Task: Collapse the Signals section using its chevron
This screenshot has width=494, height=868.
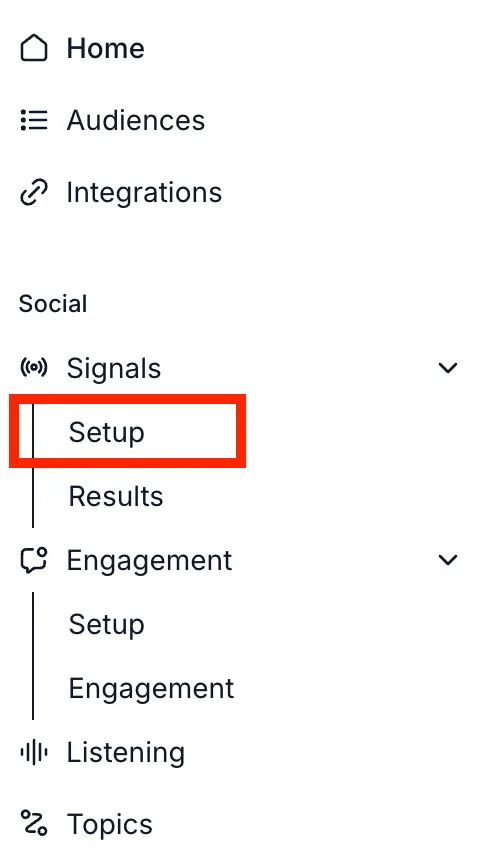Action: pos(447,368)
